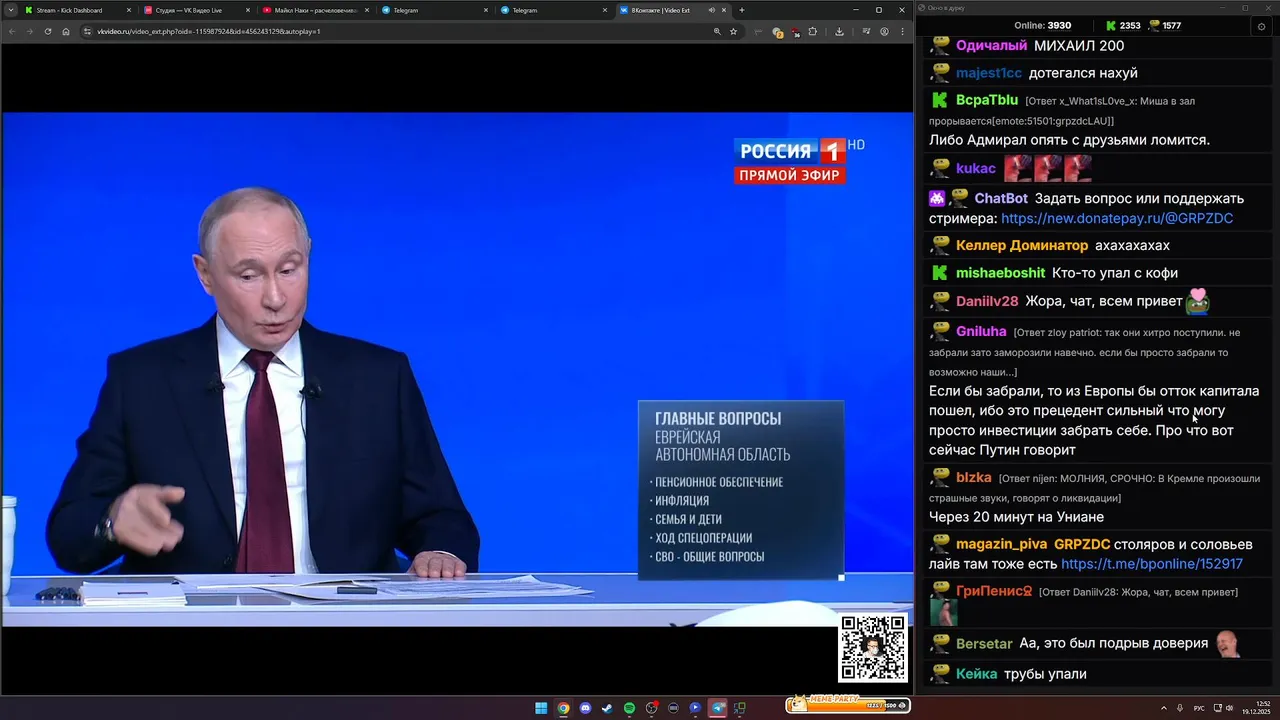
Task: Open browser downloads icon
Action: coord(839,31)
